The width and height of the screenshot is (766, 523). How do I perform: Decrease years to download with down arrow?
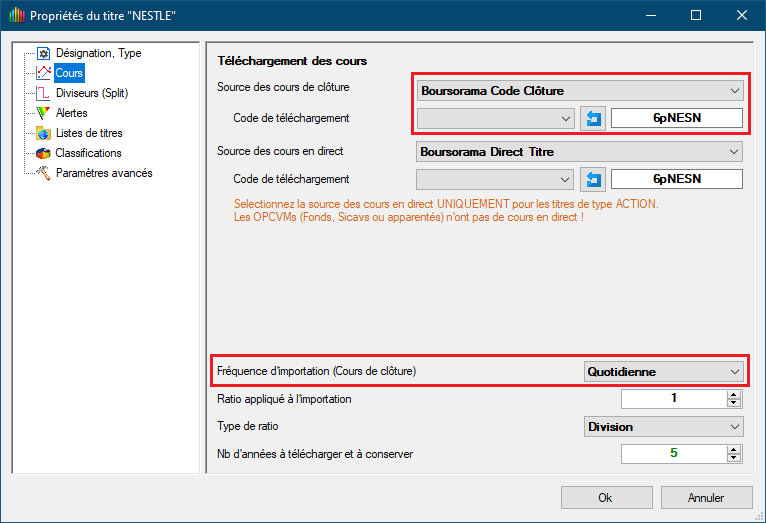(735, 459)
